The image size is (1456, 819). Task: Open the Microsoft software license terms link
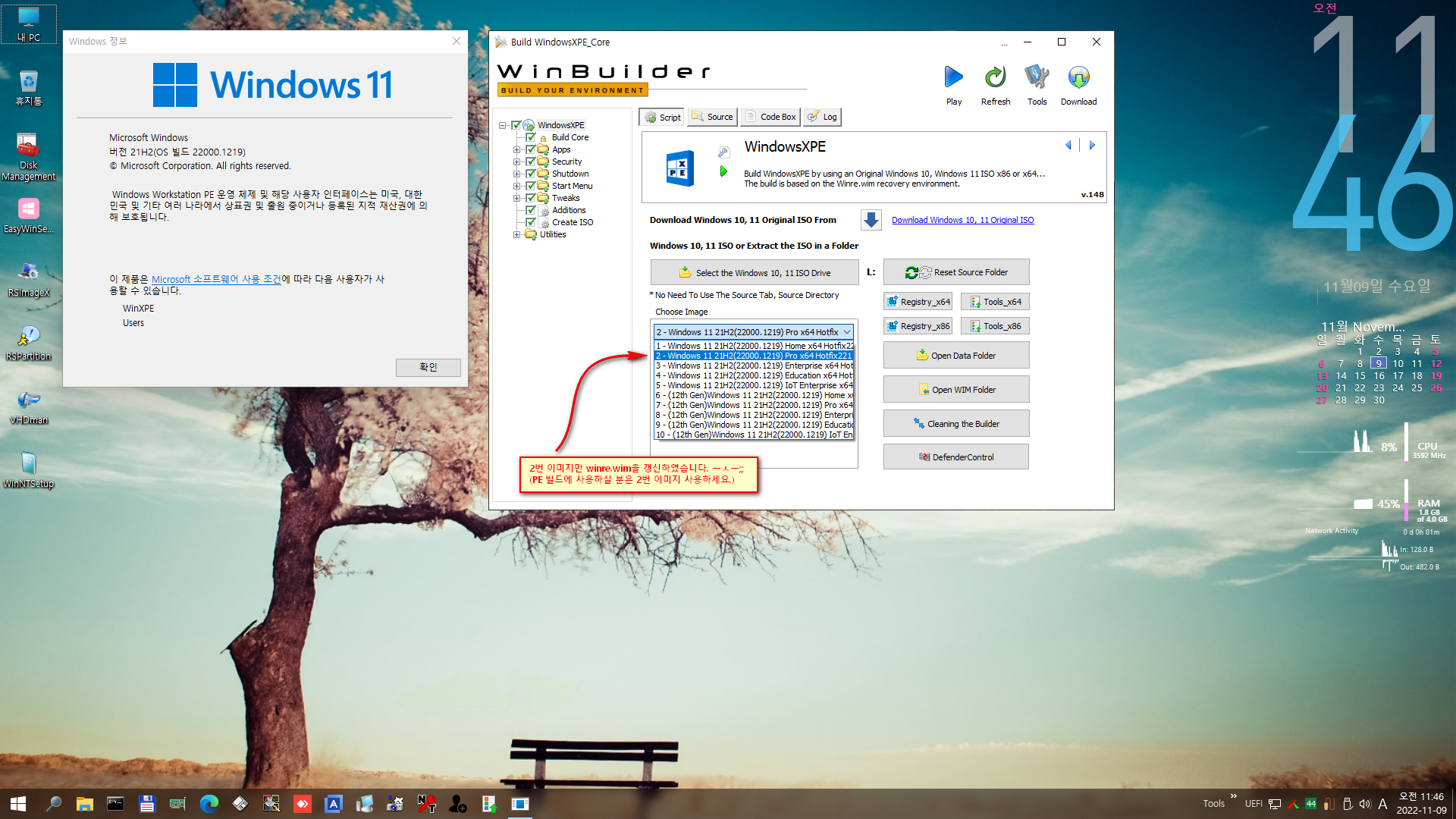pos(216,279)
